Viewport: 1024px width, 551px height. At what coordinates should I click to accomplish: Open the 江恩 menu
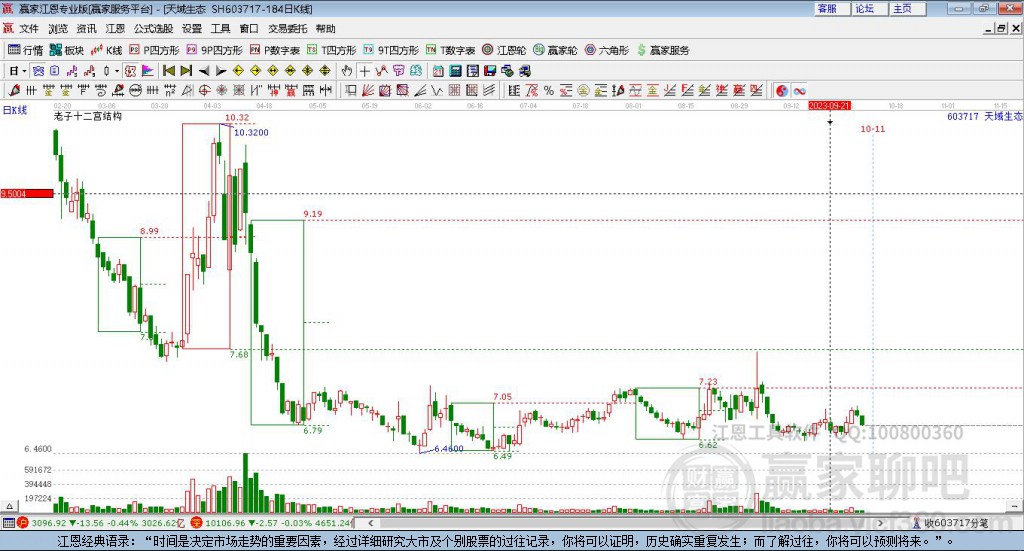click(115, 29)
